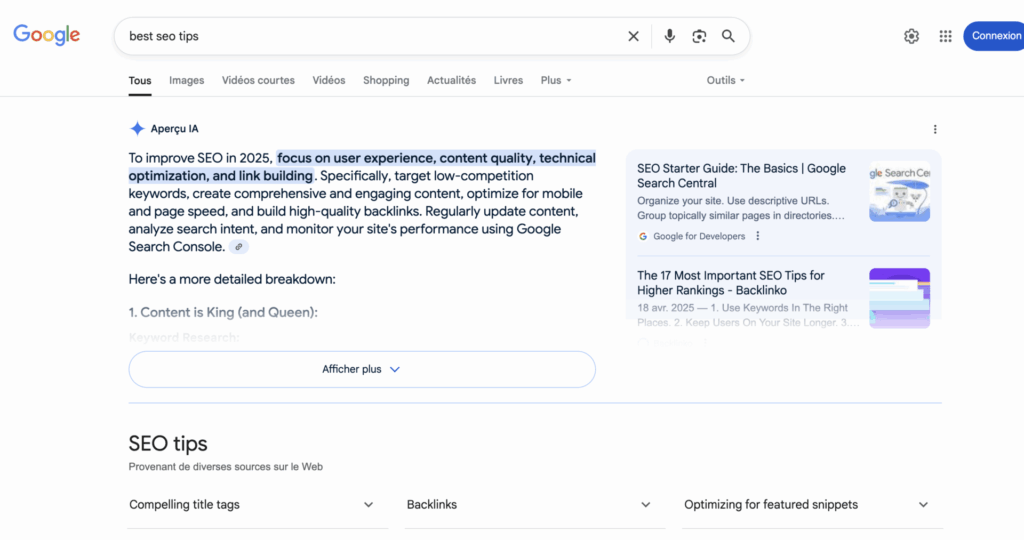1024x540 pixels.
Task: Click the Google Search Central thumbnail
Action: [x=899, y=192]
